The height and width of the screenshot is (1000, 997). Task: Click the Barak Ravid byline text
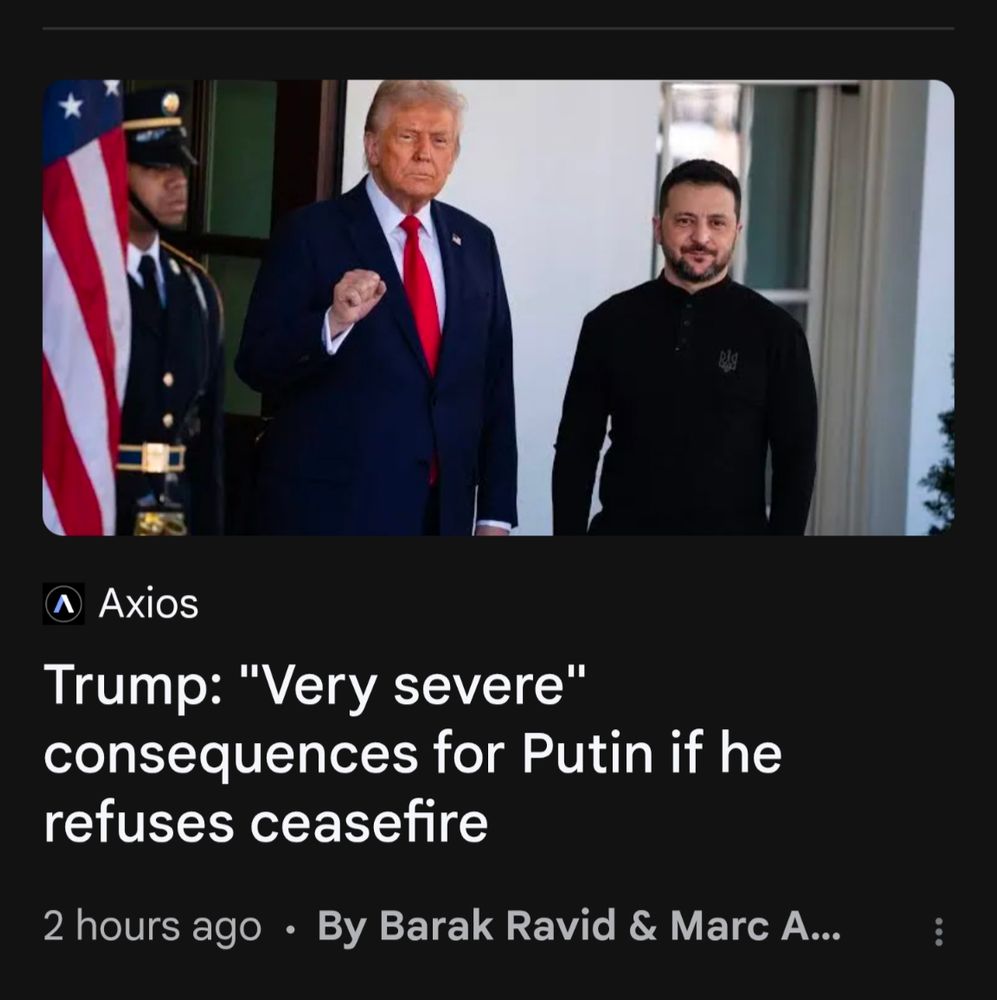pos(466,925)
